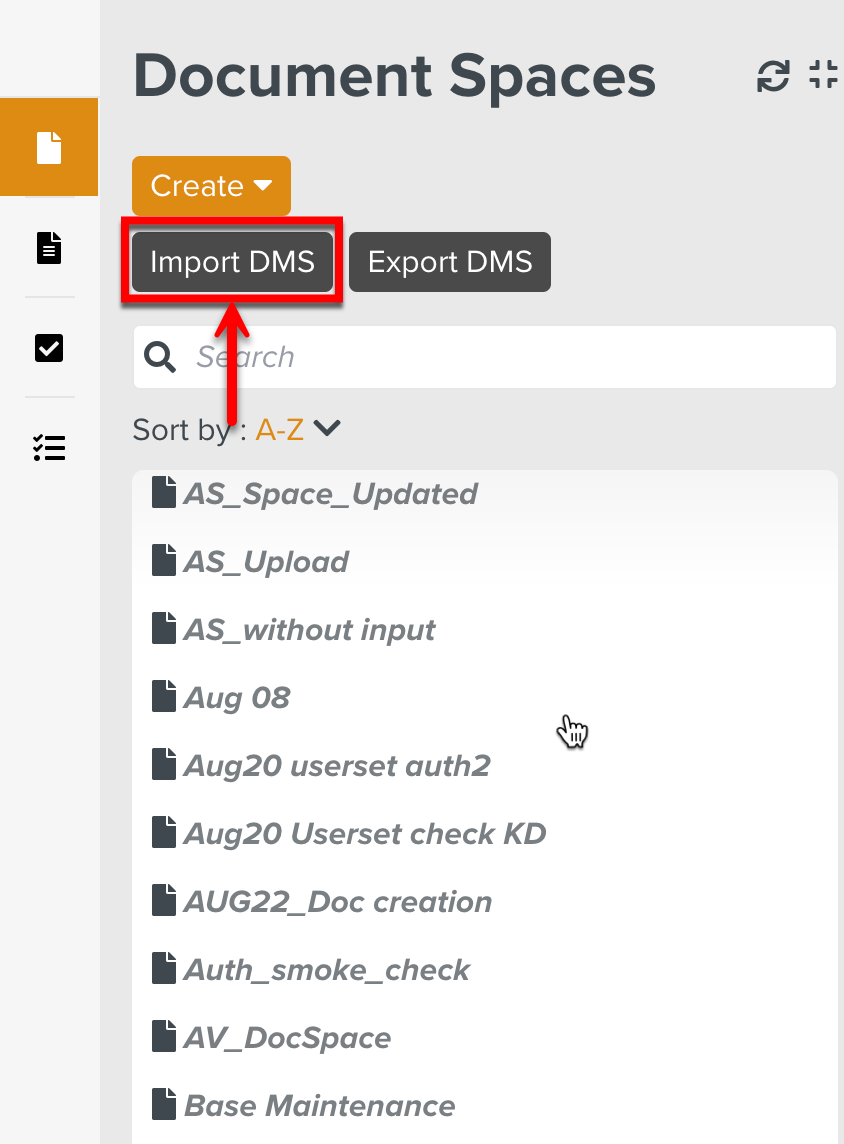The height and width of the screenshot is (1144, 844).
Task: Click the collapse panel icon
Action: [x=824, y=75]
